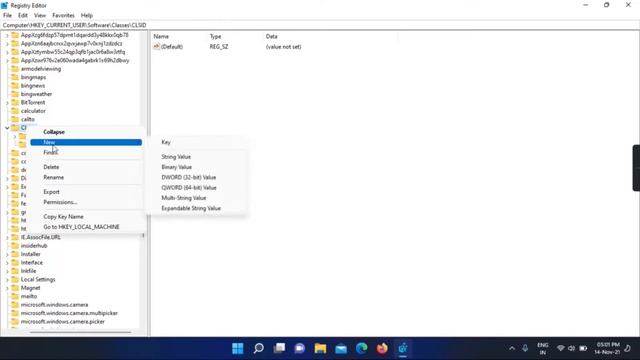Open the tray volume speaker icon
Screen dimensions: 640x360
pos(571,348)
